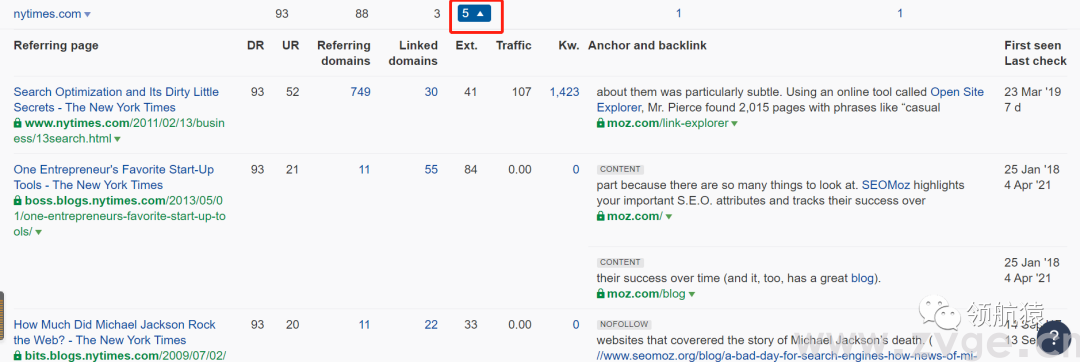Expand the nytimes.com domain dropdown
The image size is (1080, 362).
tap(87, 14)
